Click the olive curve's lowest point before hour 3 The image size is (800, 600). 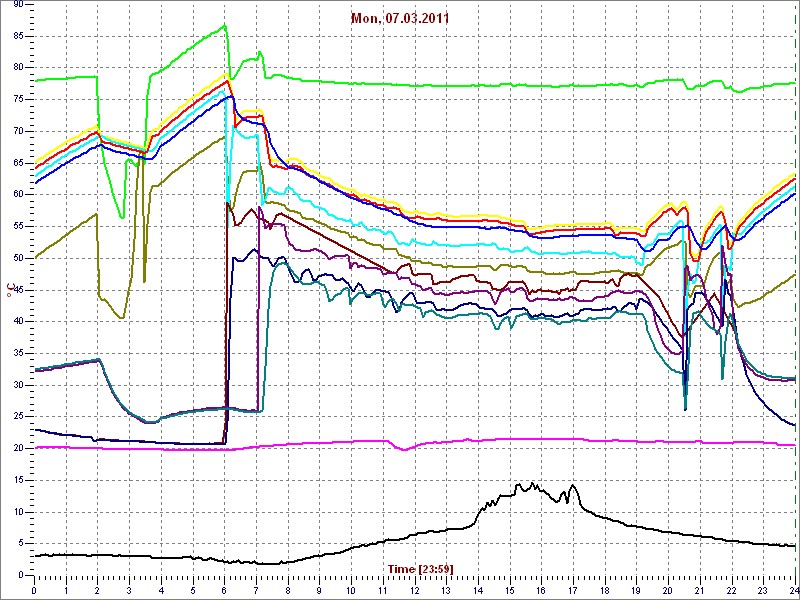(x=122, y=318)
